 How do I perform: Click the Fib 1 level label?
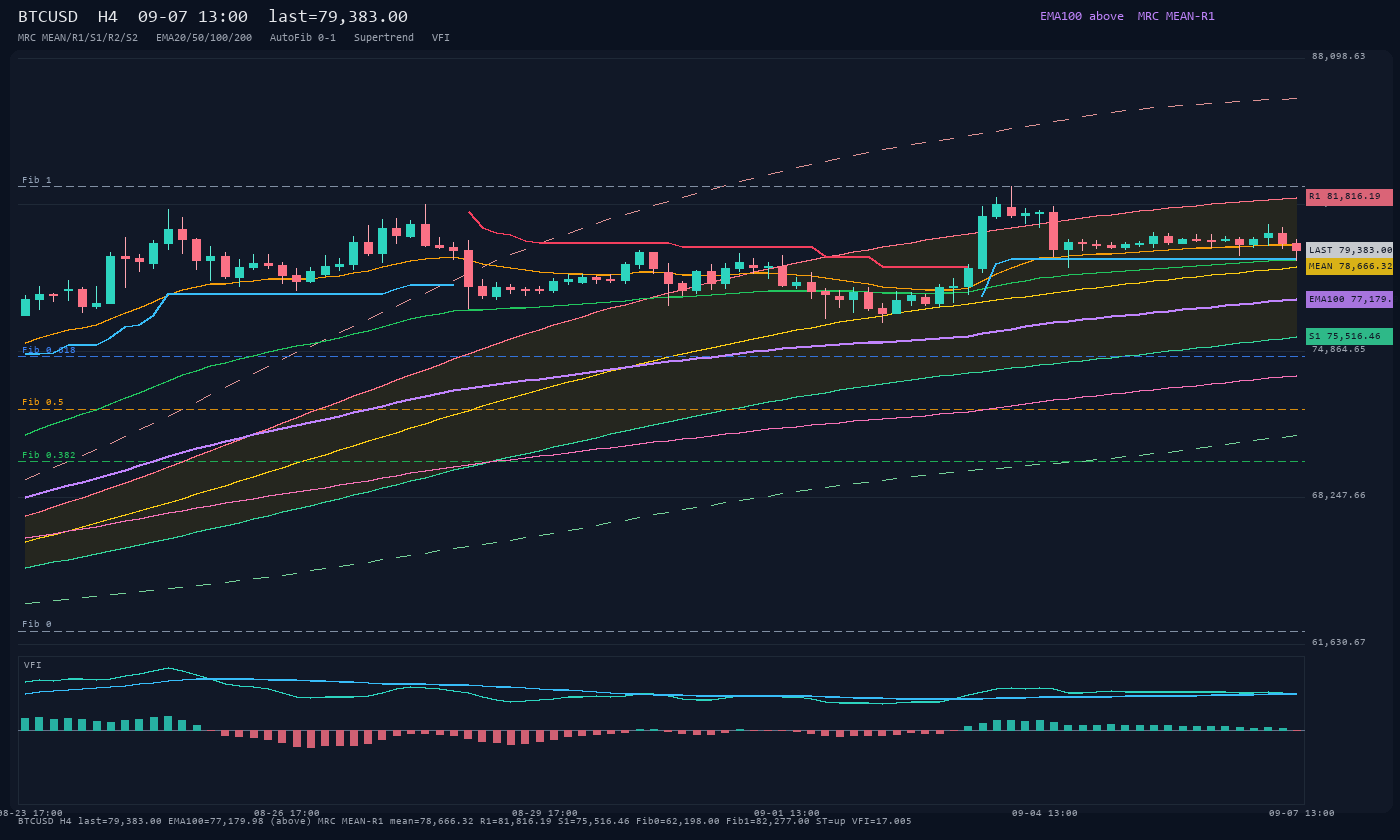(x=37, y=180)
